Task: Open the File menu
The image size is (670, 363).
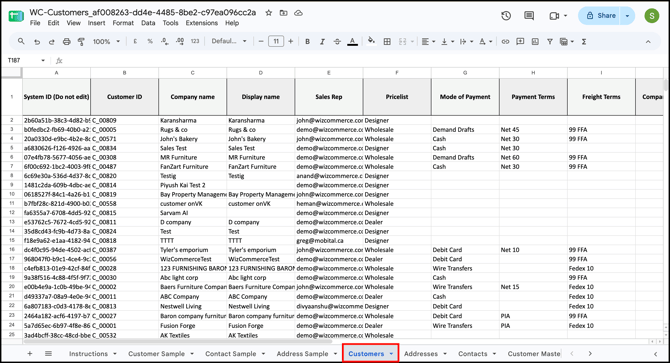Action: tap(35, 23)
